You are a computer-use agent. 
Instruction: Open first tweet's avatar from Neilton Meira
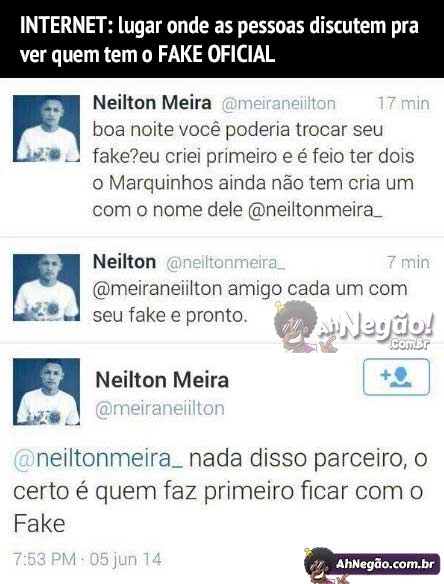[47, 128]
